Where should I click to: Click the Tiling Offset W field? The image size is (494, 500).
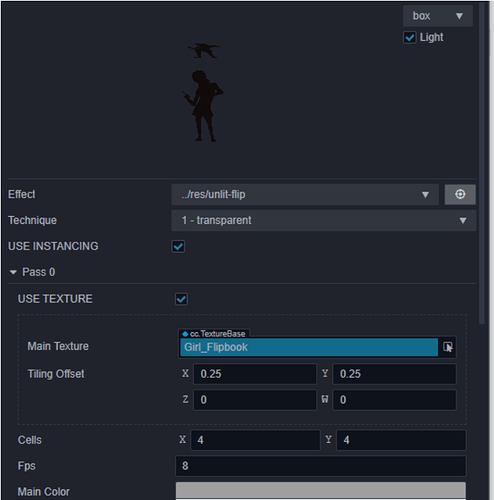pyautogui.click(x=394, y=400)
